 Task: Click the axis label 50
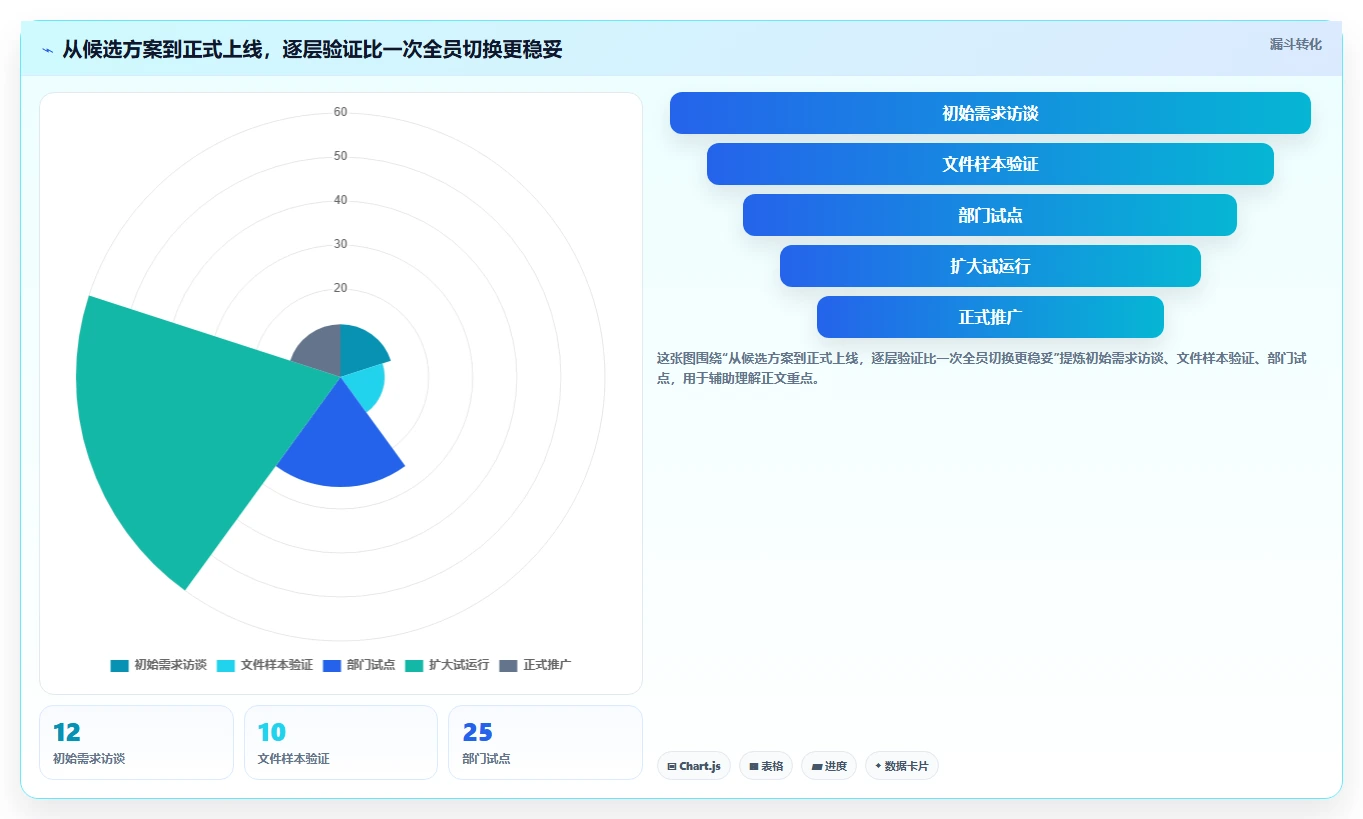341,156
